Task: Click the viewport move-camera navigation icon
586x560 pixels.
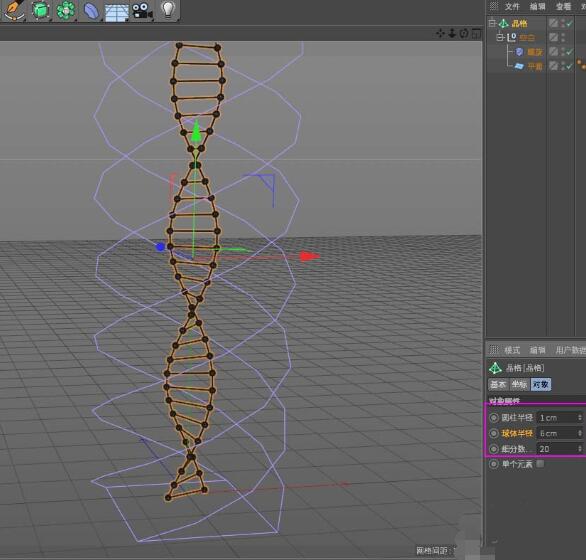Action: pyautogui.click(x=440, y=33)
